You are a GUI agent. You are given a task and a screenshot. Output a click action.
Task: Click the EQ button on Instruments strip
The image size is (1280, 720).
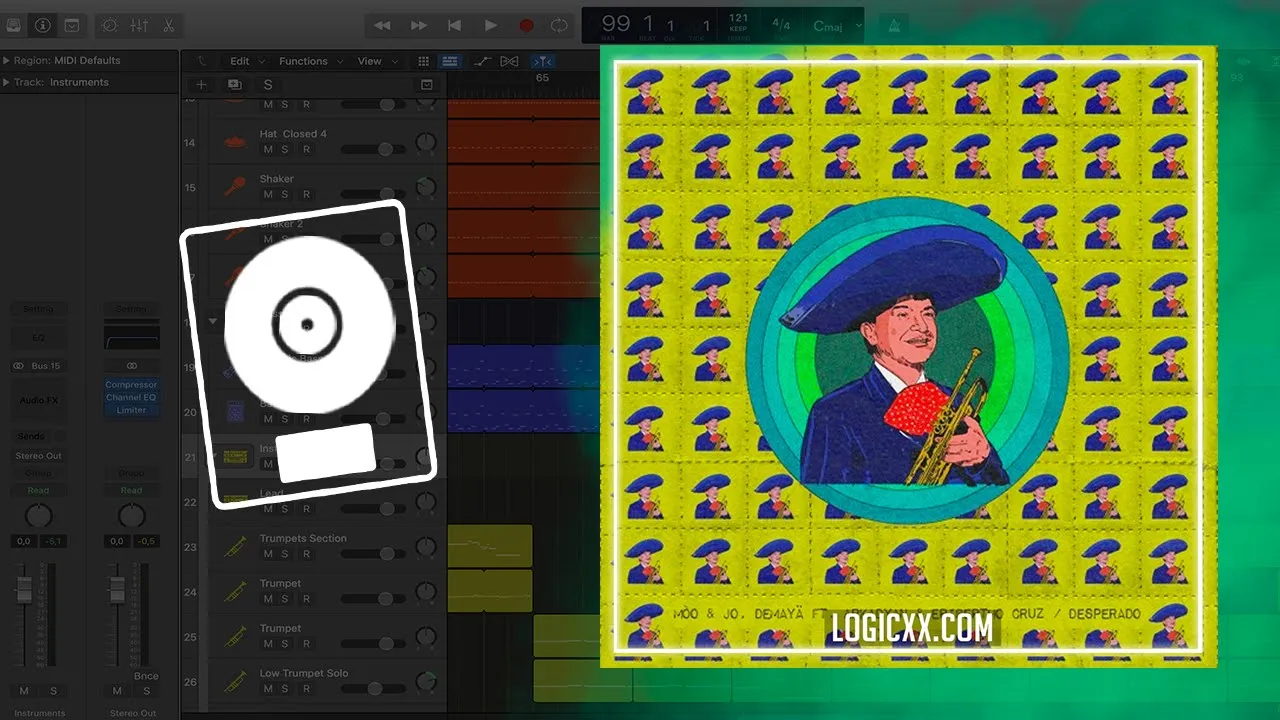pyautogui.click(x=39, y=338)
